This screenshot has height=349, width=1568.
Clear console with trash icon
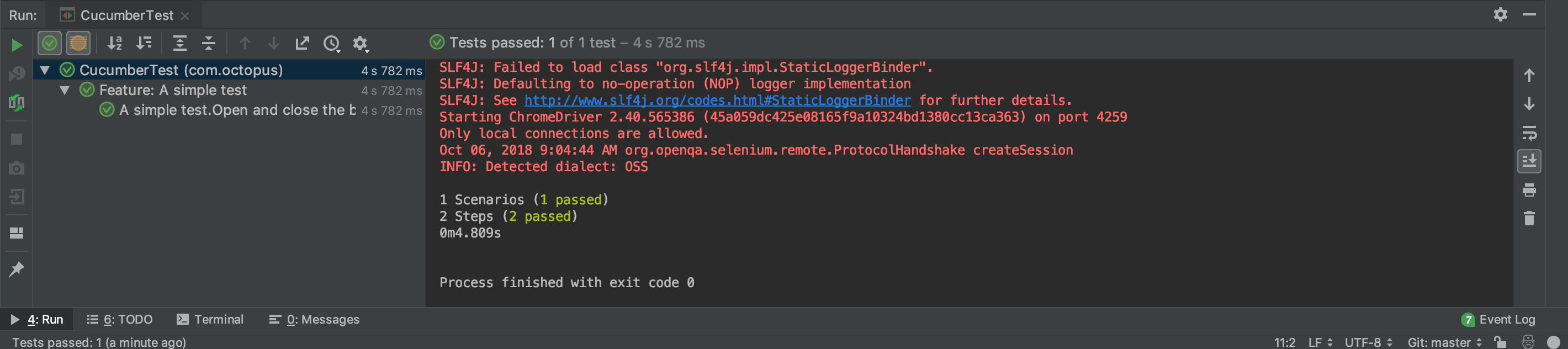pos(1529,218)
